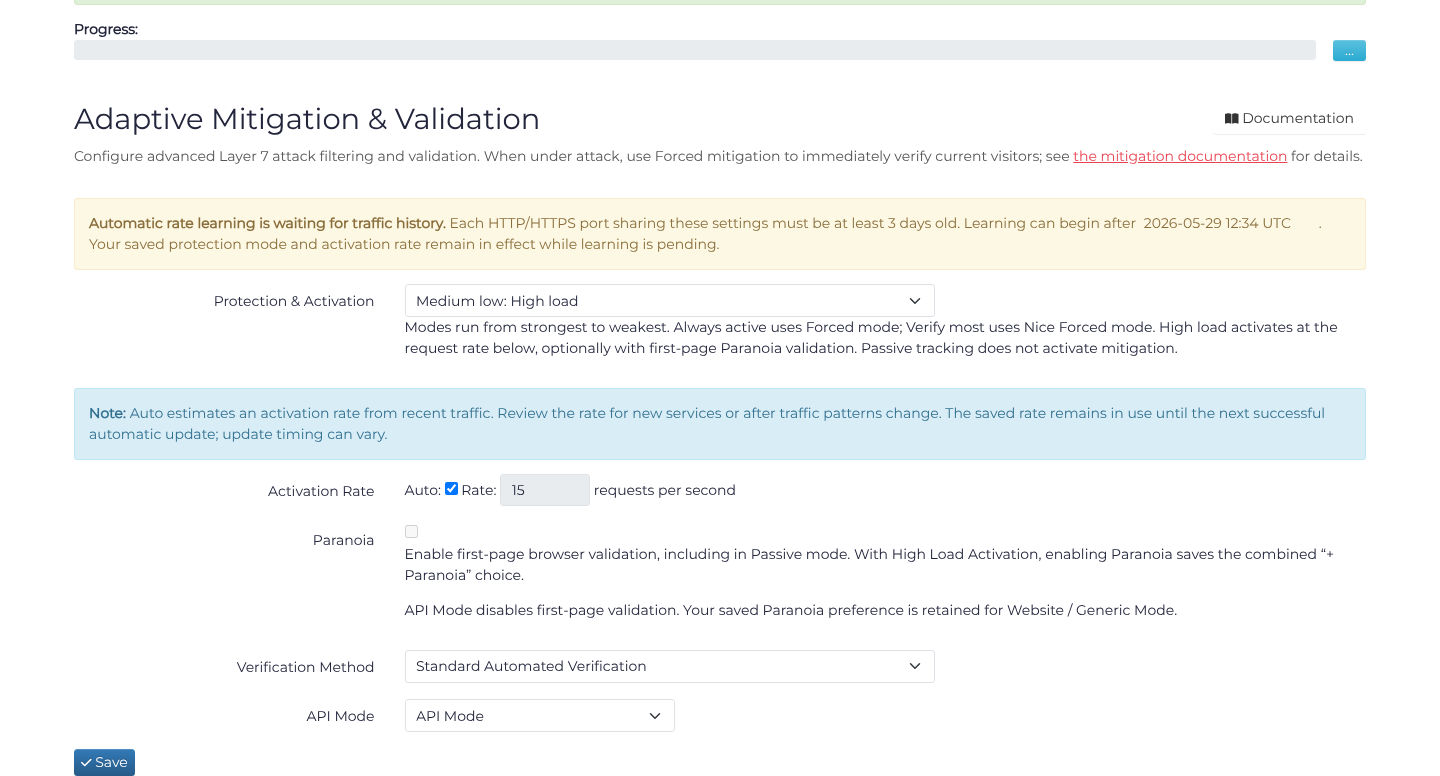The width and height of the screenshot is (1440, 776).
Task: Click the API Mode field label
Action: click(x=340, y=716)
